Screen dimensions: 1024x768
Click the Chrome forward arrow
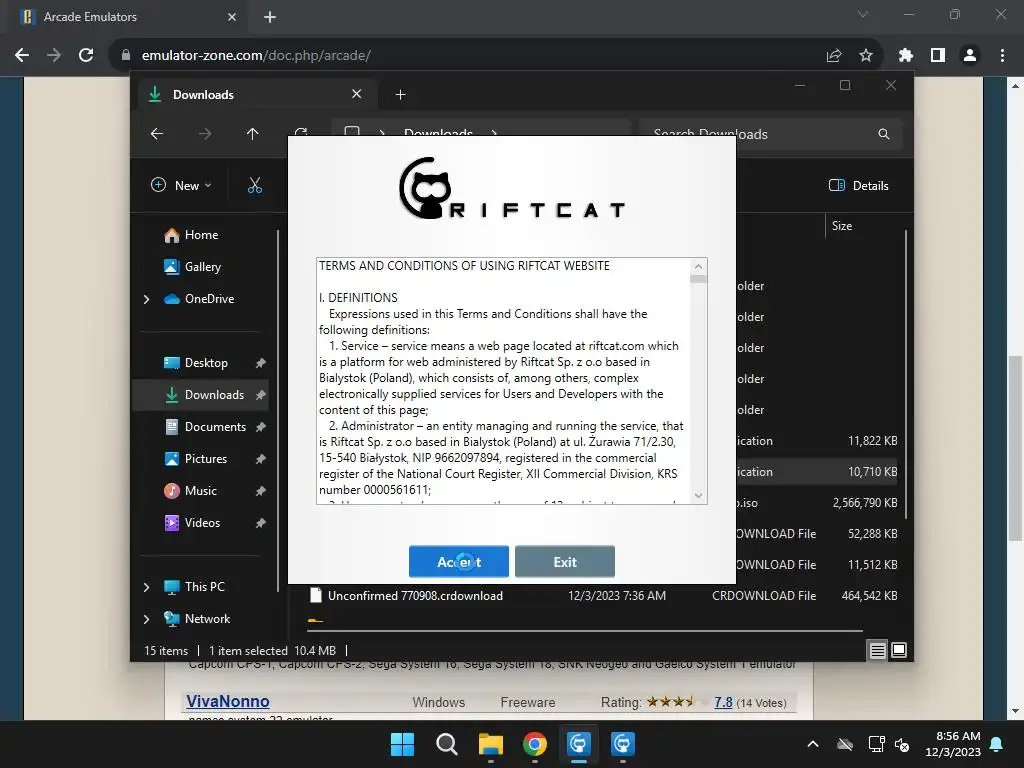tap(54, 56)
